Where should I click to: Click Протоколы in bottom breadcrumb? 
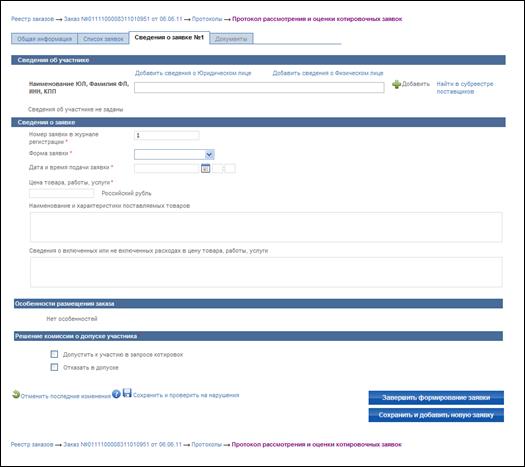(x=207, y=445)
